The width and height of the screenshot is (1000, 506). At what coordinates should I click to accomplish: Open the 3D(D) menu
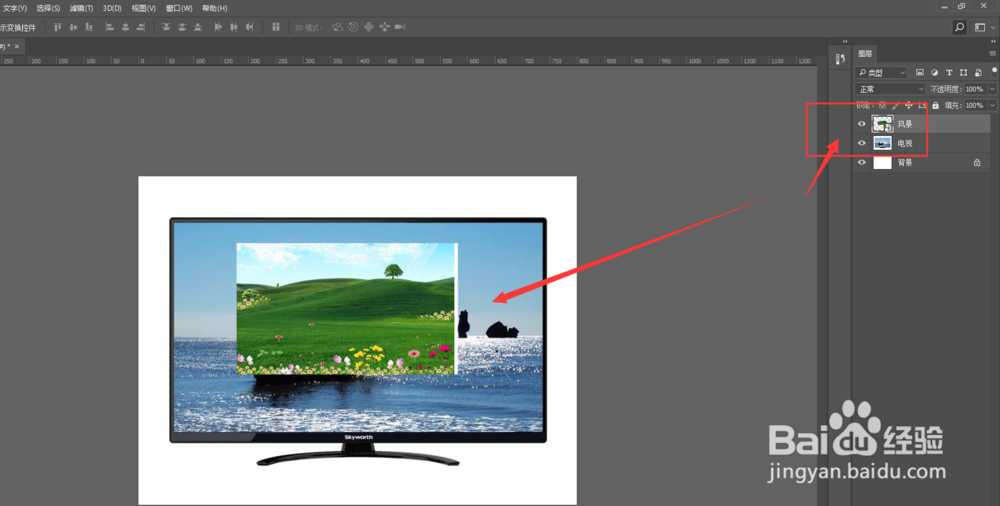[x=112, y=8]
